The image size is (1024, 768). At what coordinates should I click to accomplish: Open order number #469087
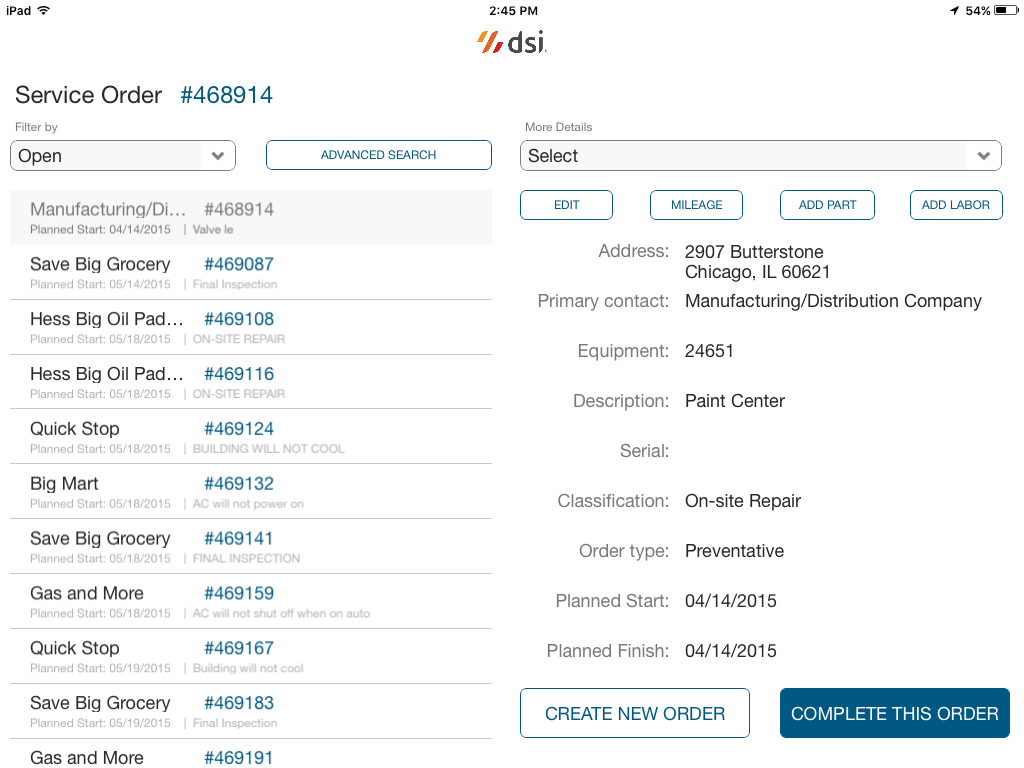(238, 264)
